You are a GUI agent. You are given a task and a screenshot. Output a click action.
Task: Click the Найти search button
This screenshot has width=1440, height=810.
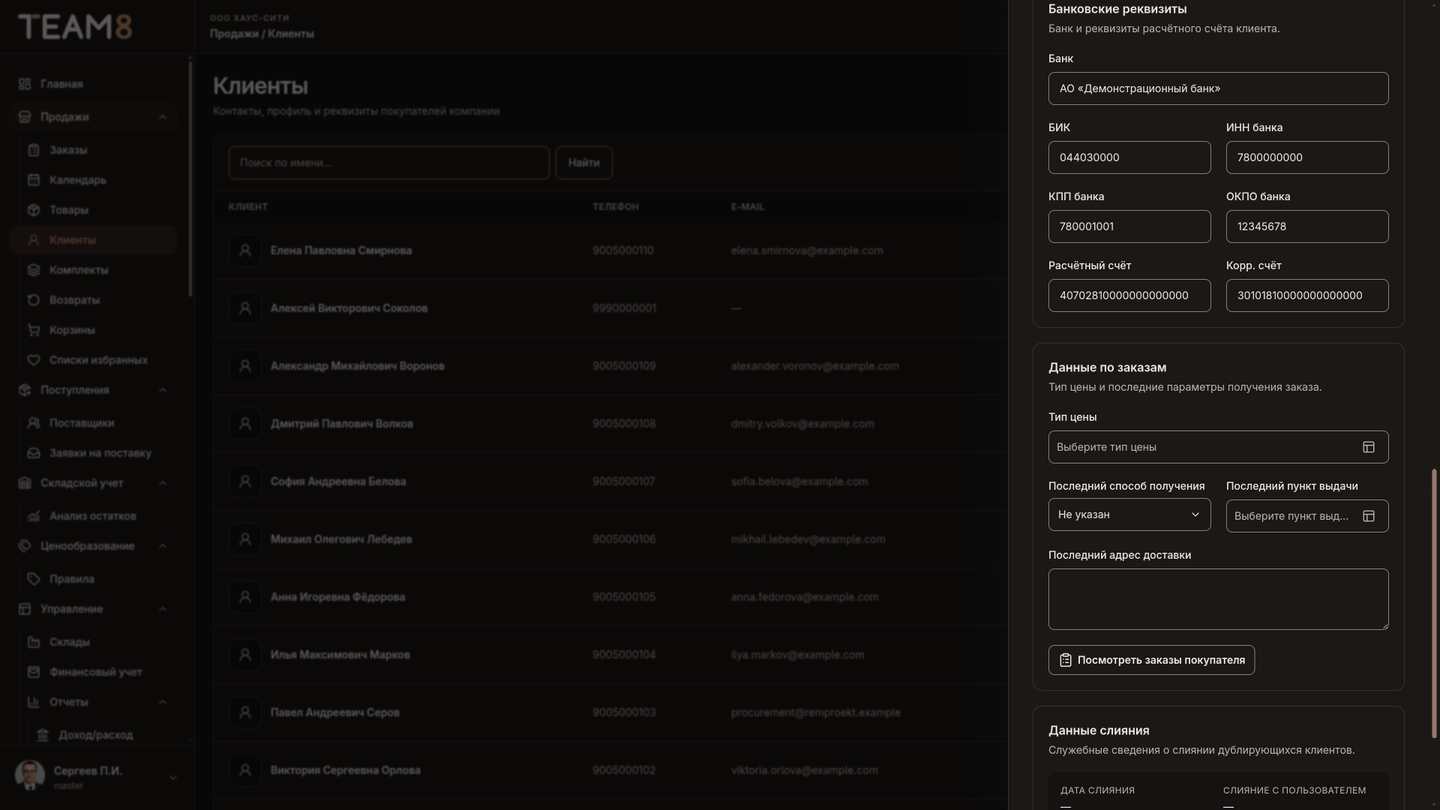584,163
